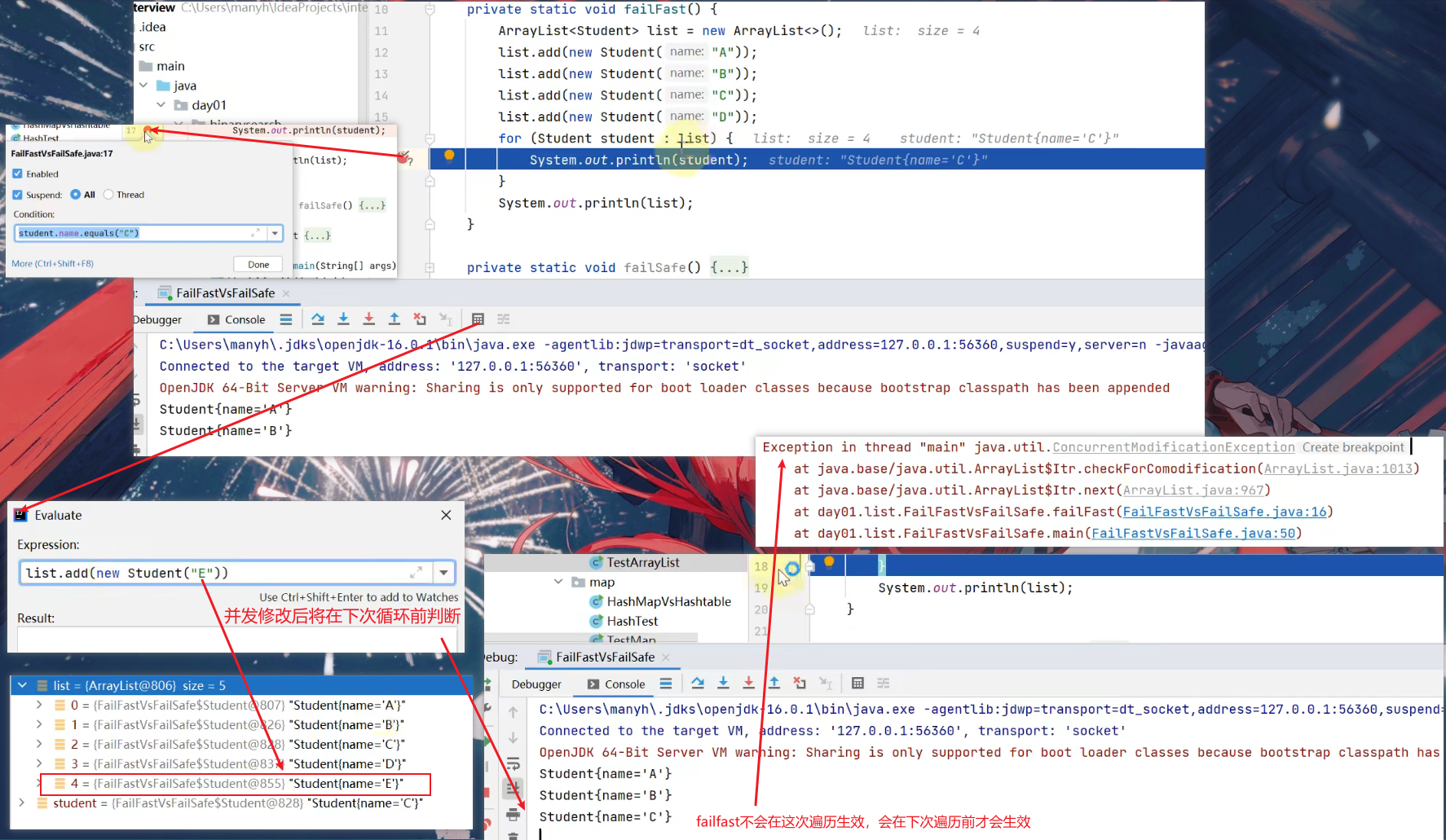Open the FailFastVsFailSafe.java:50 stack trace link
This screenshot has height=840, width=1446.
(1193, 534)
